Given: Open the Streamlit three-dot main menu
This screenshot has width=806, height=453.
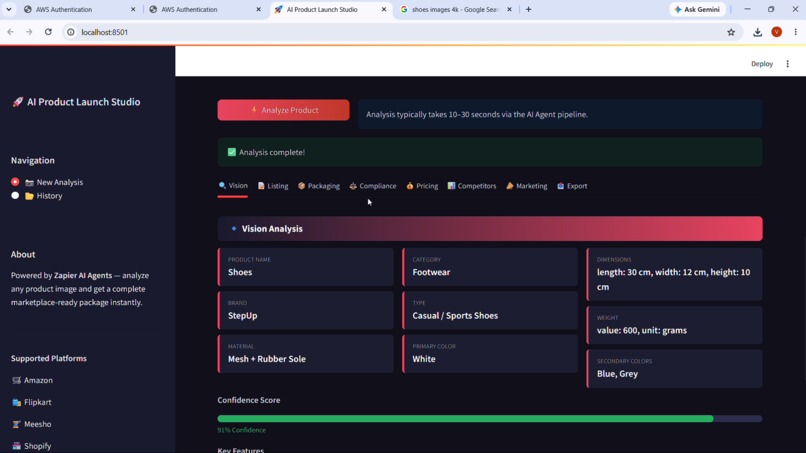Looking at the screenshot, I should point(787,64).
